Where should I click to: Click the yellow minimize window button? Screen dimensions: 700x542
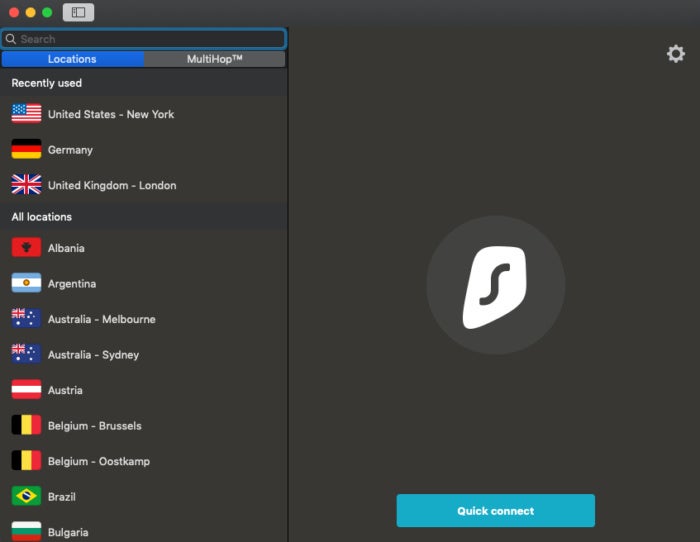30,13
